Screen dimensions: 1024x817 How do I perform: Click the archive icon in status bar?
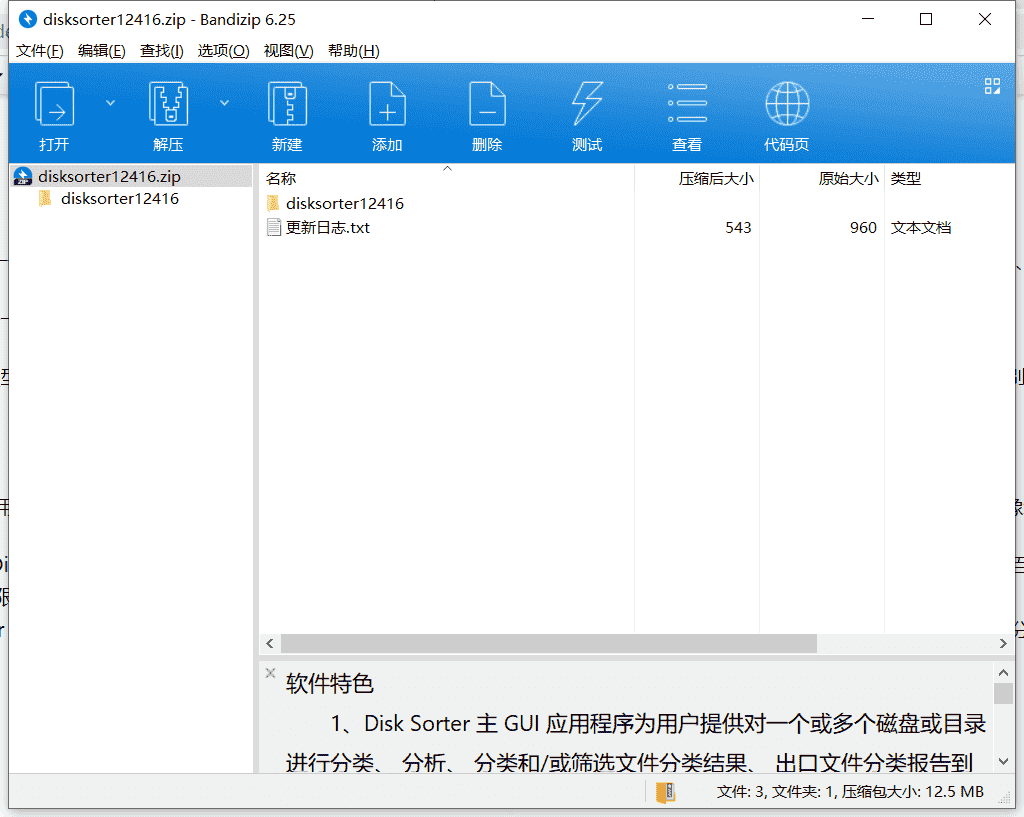pyautogui.click(x=665, y=792)
